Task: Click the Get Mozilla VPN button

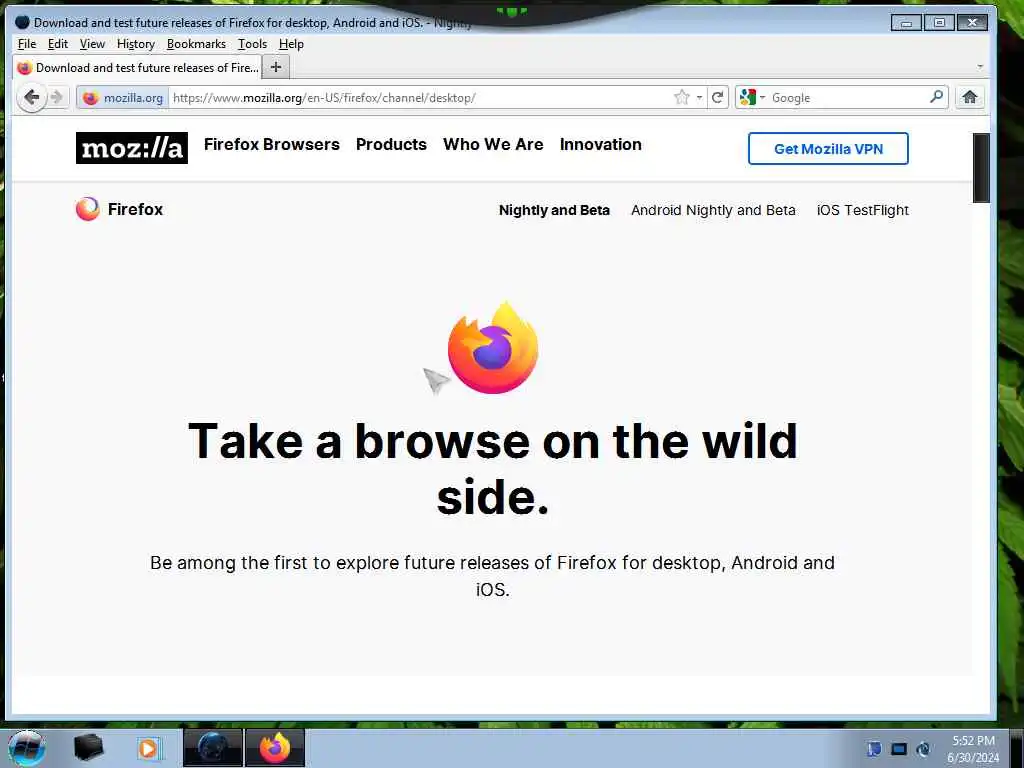Action: click(828, 149)
